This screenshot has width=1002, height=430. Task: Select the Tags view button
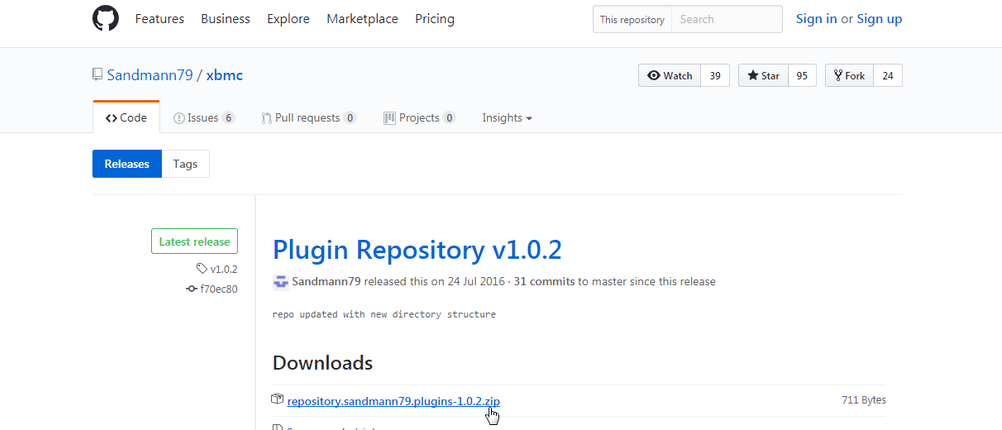coord(185,164)
